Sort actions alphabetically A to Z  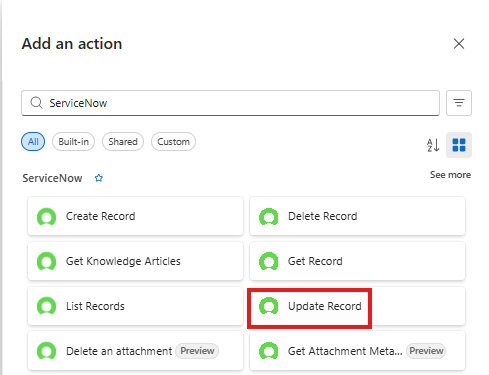pyautogui.click(x=433, y=145)
